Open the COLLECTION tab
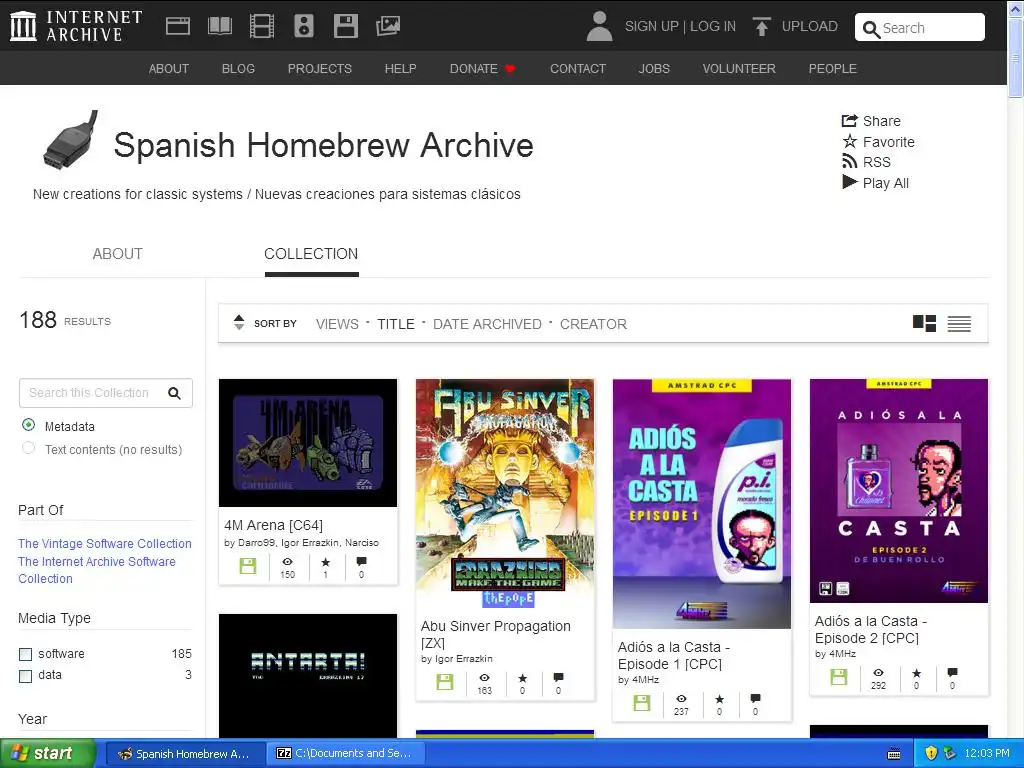1024x768 pixels. 311,254
